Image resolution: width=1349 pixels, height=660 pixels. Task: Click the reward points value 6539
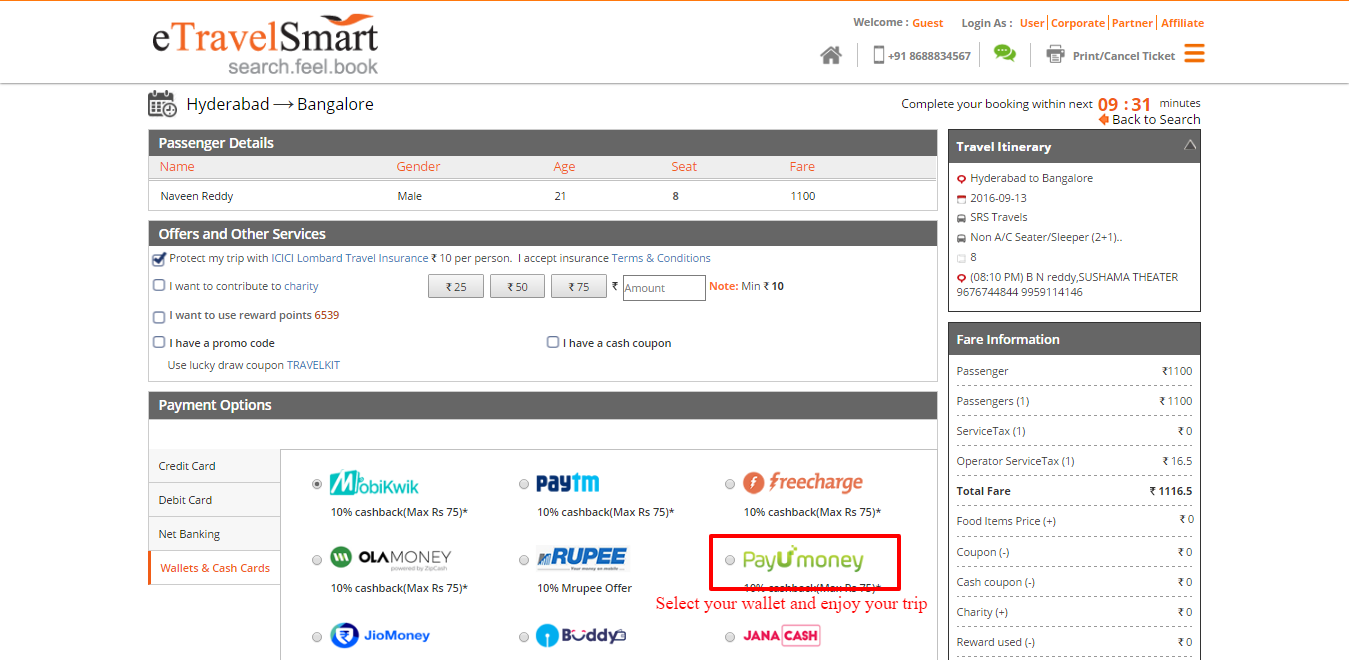[327, 315]
